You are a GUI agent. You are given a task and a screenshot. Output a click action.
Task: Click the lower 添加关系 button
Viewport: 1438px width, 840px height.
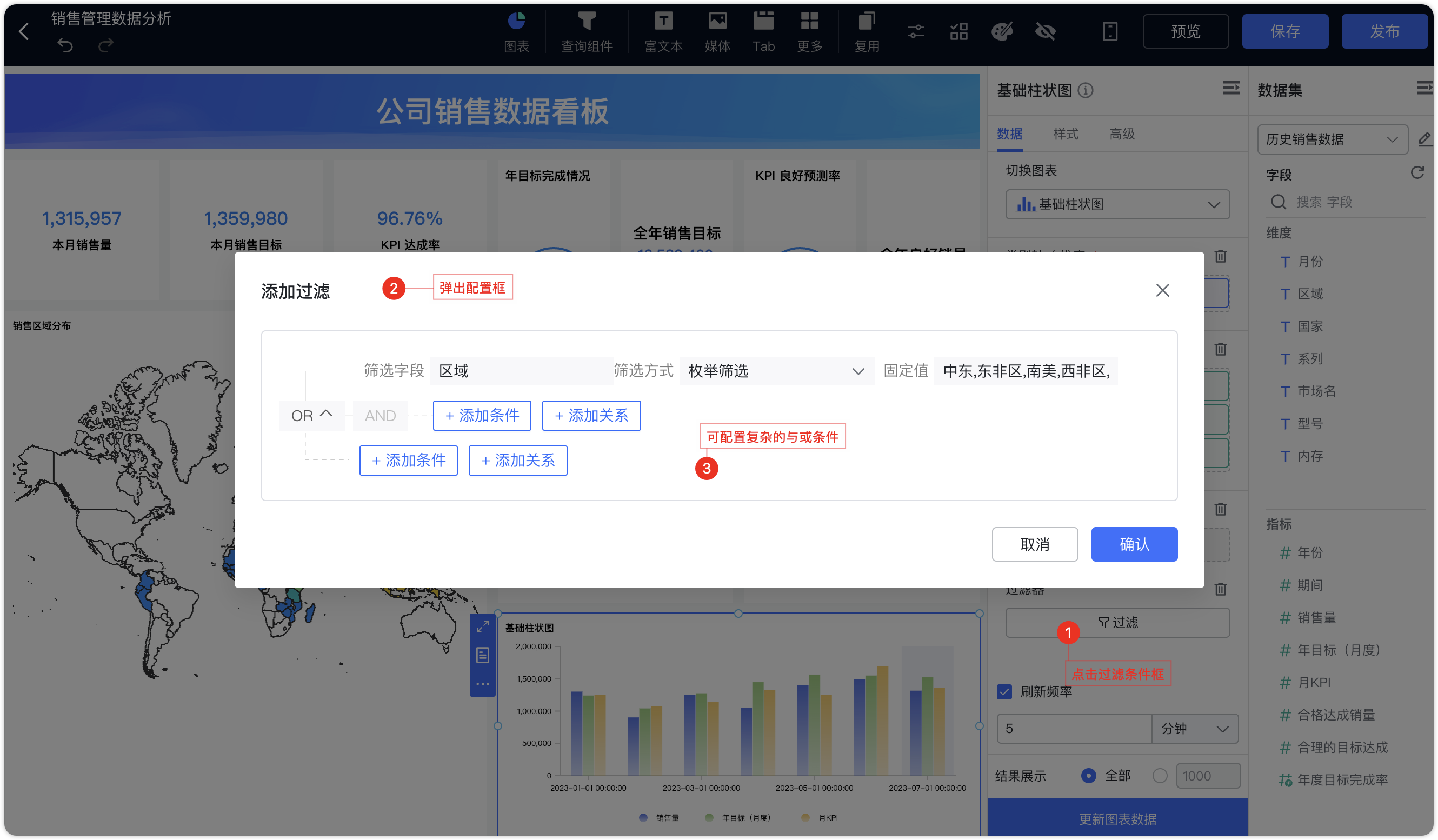517,461
